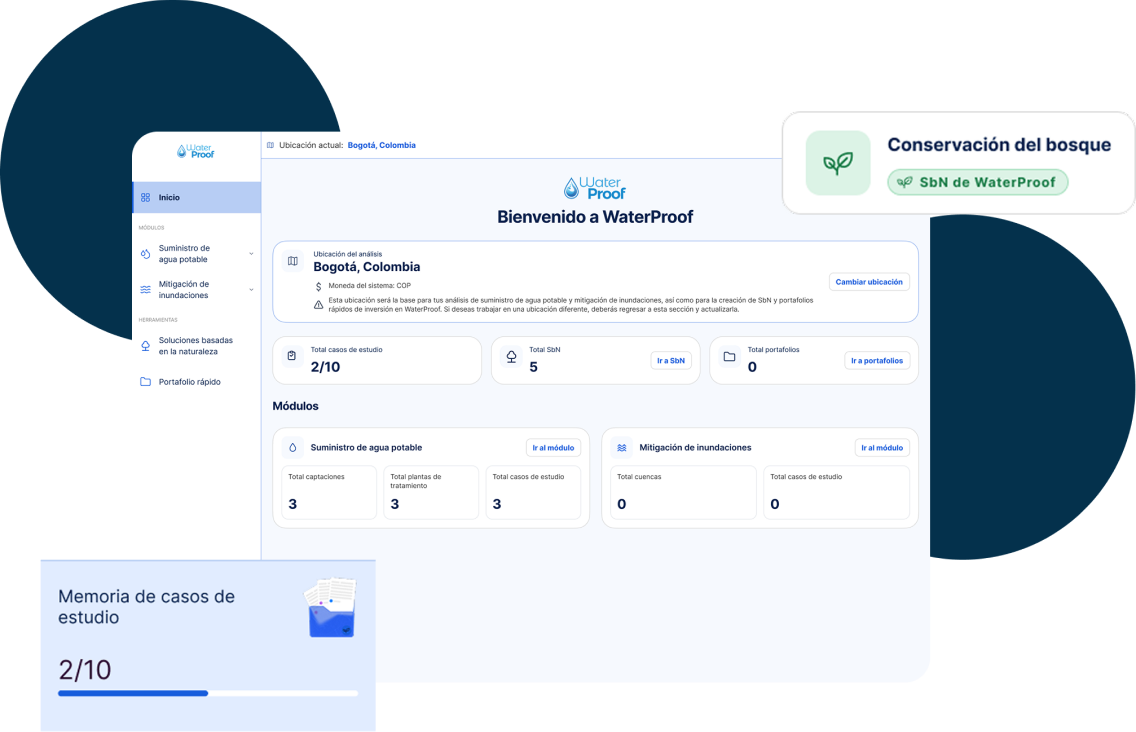Click Ir al módulo for Mitigación de inundaciones
Image resolution: width=1136 pixels, height=732 pixels.
point(882,448)
